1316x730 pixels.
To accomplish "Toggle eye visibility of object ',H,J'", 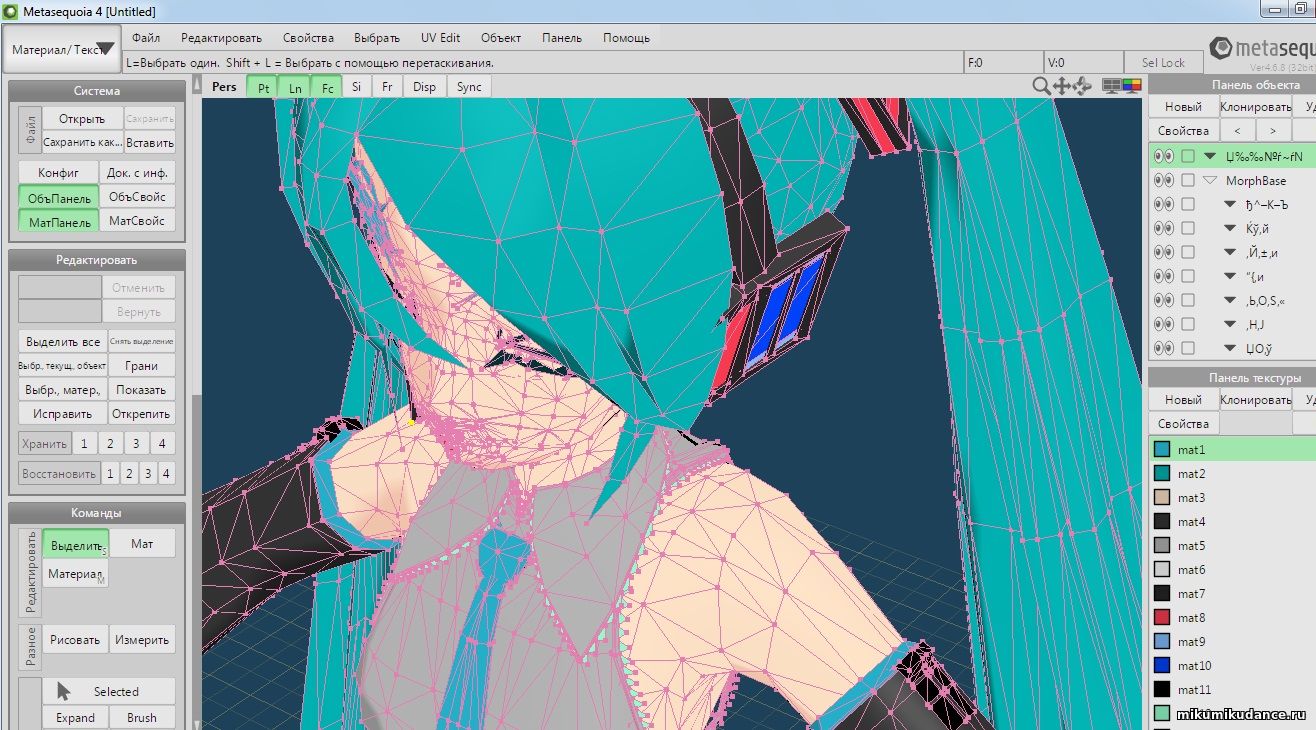I will [1162, 325].
